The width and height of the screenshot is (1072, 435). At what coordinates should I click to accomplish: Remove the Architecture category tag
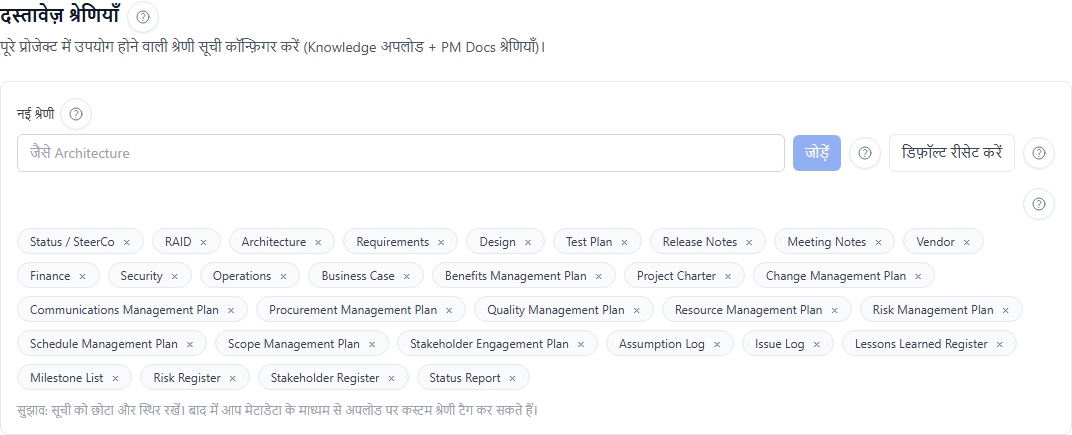tap(318, 242)
